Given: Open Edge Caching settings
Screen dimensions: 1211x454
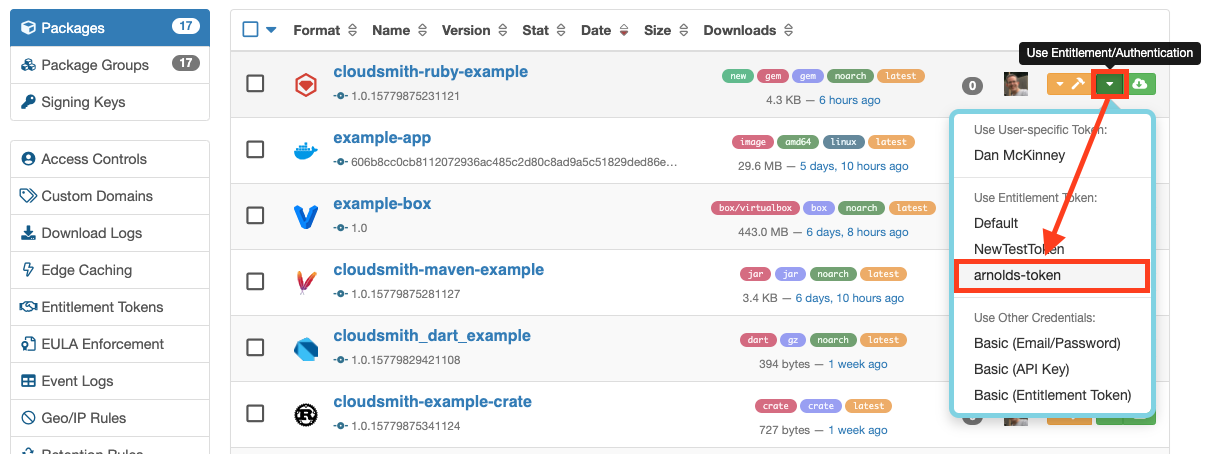Looking at the screenshot, I should pyautogui.click(x=110, y=270).
